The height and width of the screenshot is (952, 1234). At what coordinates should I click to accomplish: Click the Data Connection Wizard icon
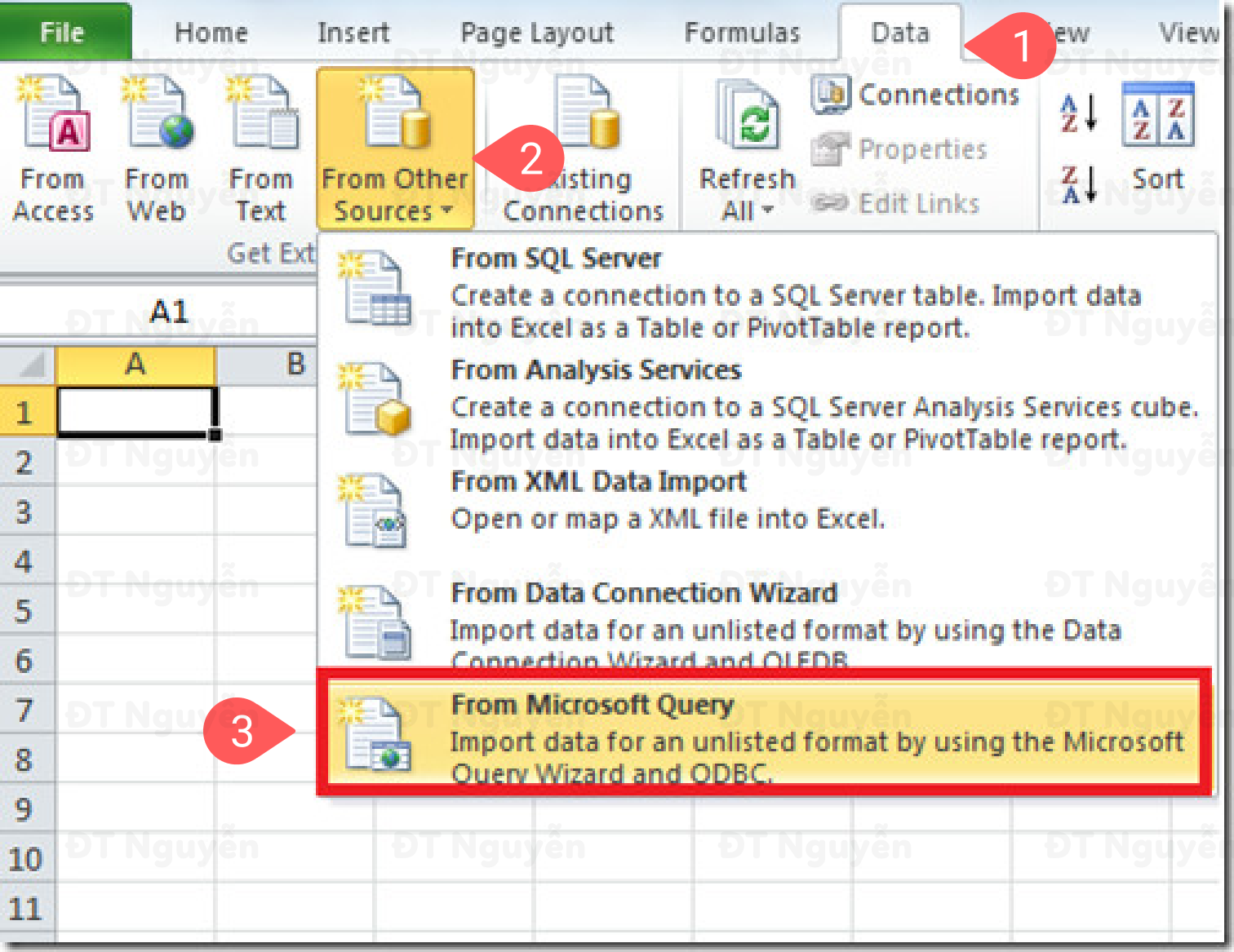(375, 622)
